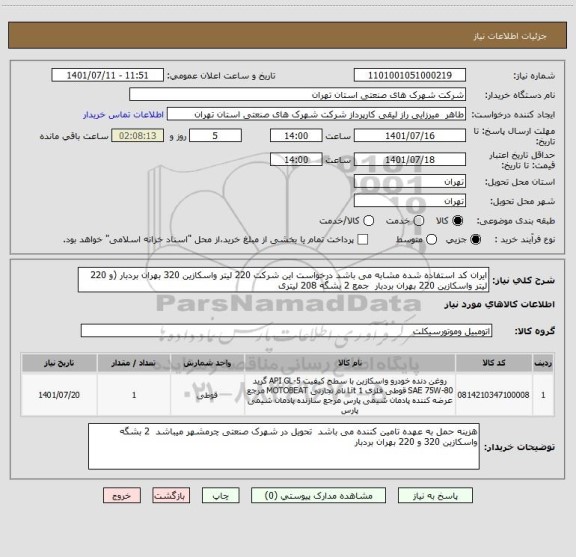Click the price validity date 1401/07/18

tap(410, 159)
